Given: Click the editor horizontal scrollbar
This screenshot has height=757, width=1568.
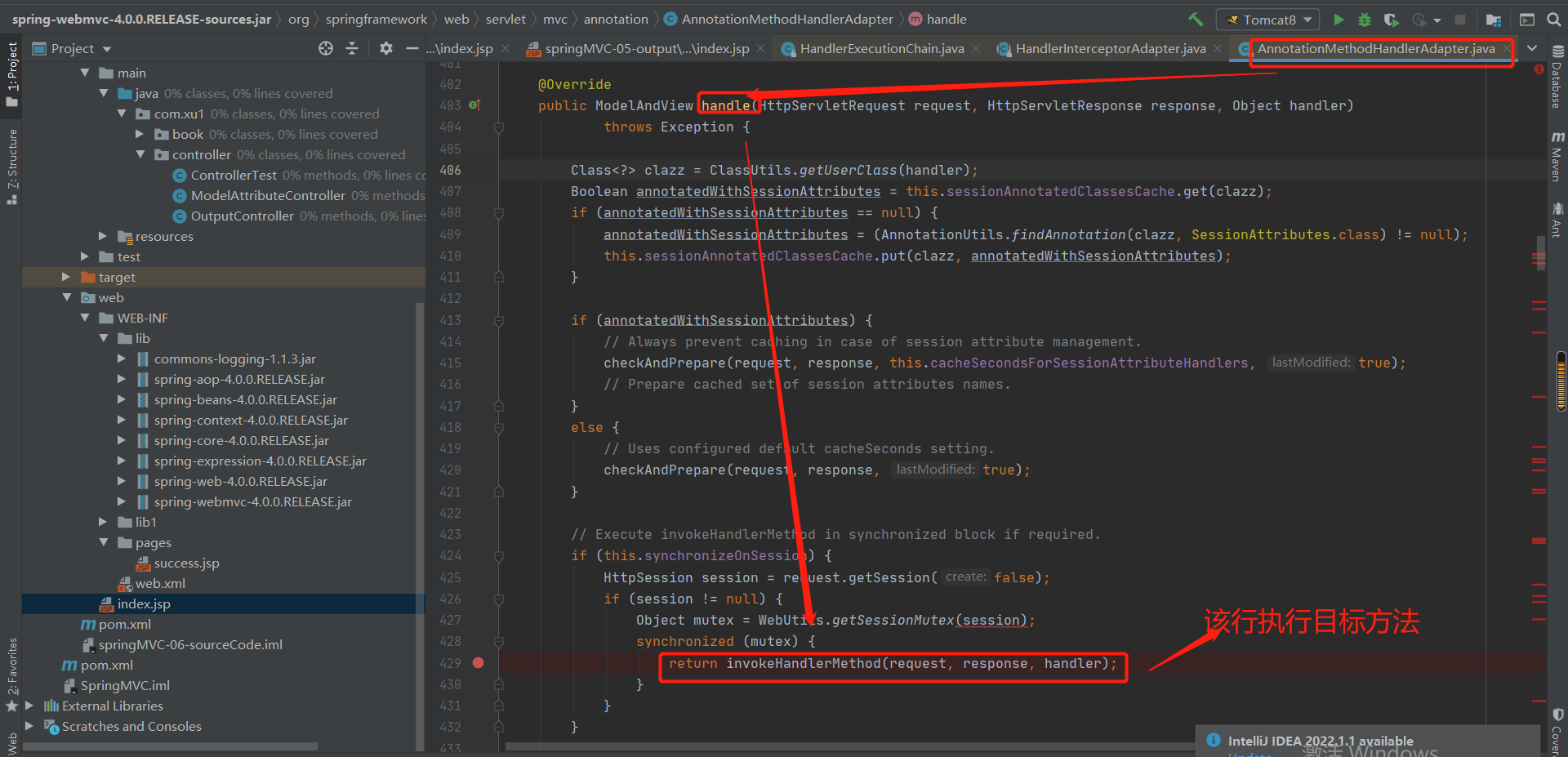Looking at the screenshot, I should coord(849,746).
